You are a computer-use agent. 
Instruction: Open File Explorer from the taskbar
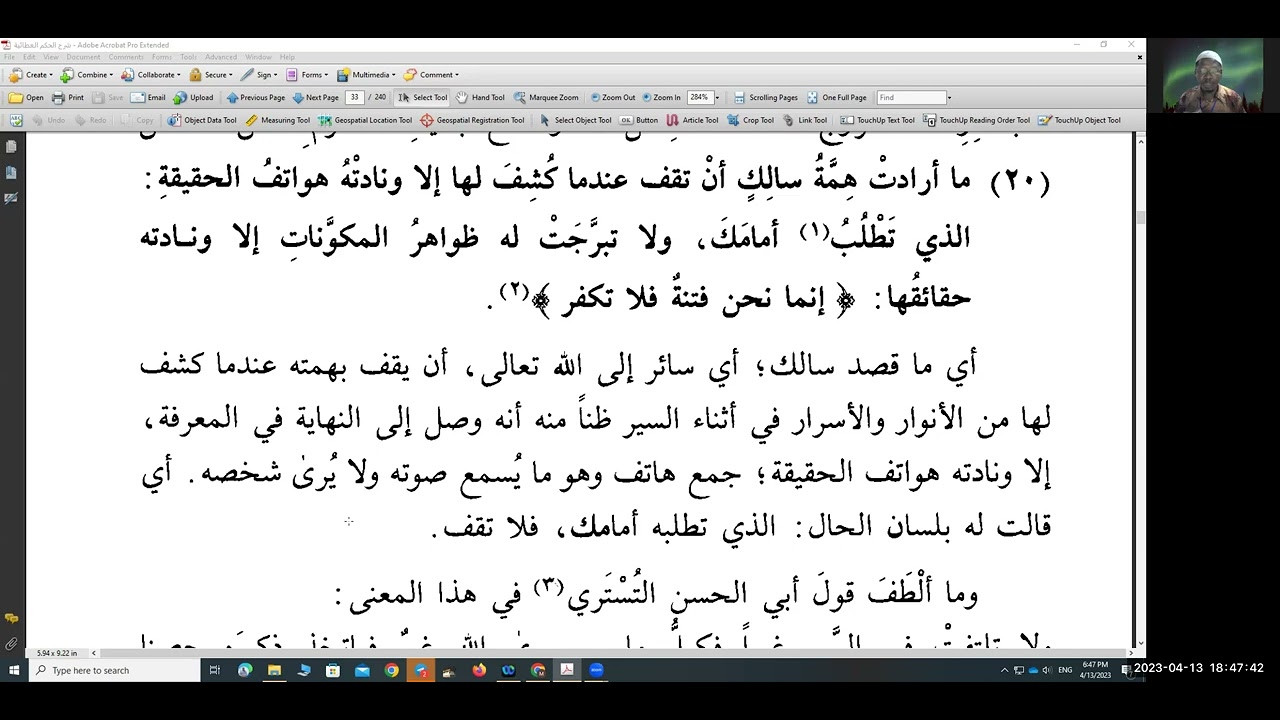point(274,670)
